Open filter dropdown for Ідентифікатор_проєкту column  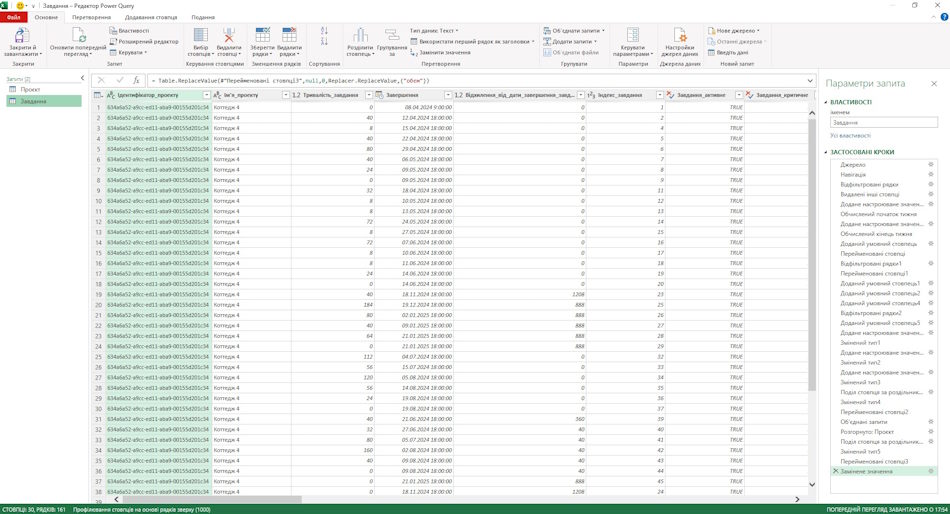(x=207, y=95)
